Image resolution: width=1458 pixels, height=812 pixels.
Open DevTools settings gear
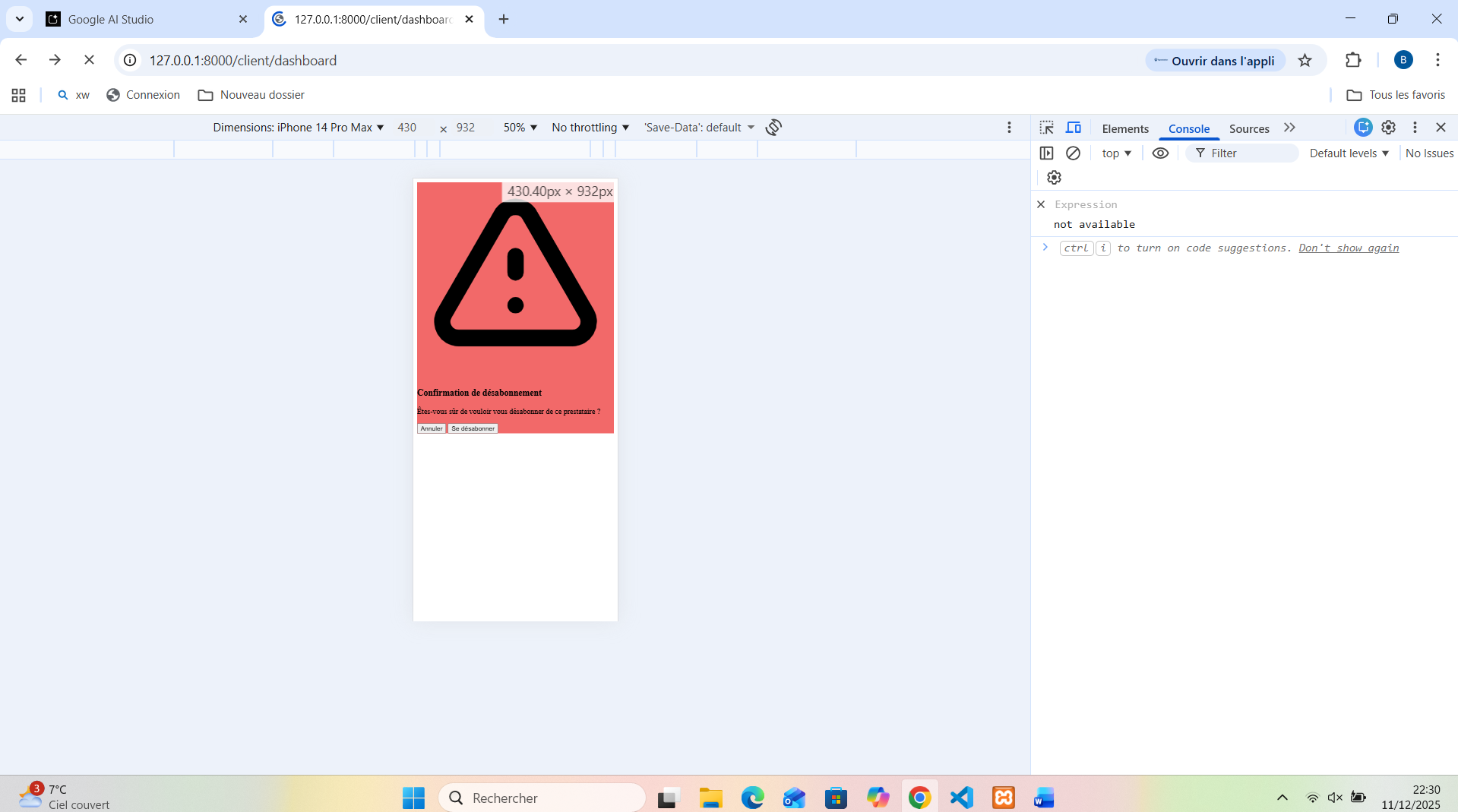click(x=1388, y=128)
